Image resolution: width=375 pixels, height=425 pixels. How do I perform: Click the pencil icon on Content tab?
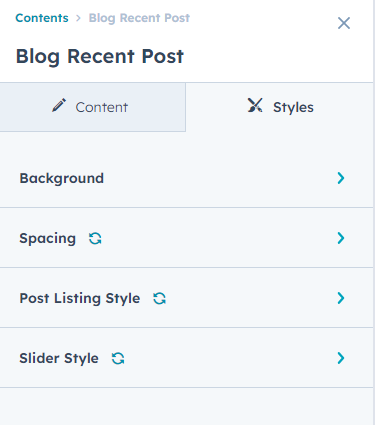(59, 105)
